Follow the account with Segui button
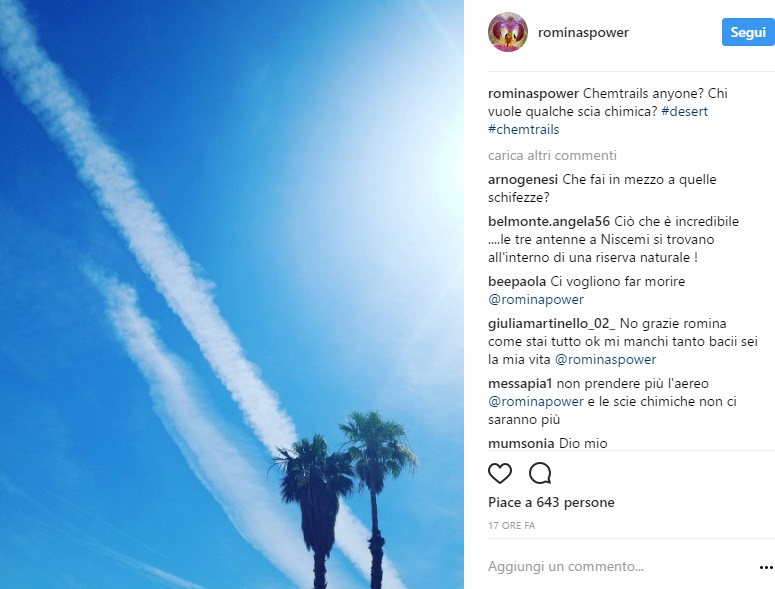 (748, 32)
